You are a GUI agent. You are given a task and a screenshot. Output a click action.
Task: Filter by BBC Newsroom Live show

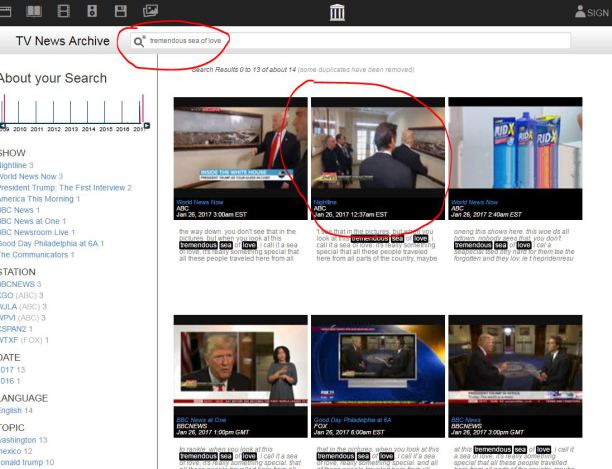(x=34, y=233)
